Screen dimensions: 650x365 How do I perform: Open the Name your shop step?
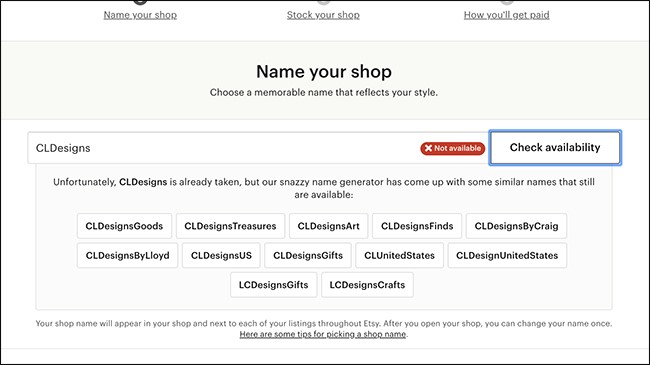pyautogui.click(x=140, y=15)
